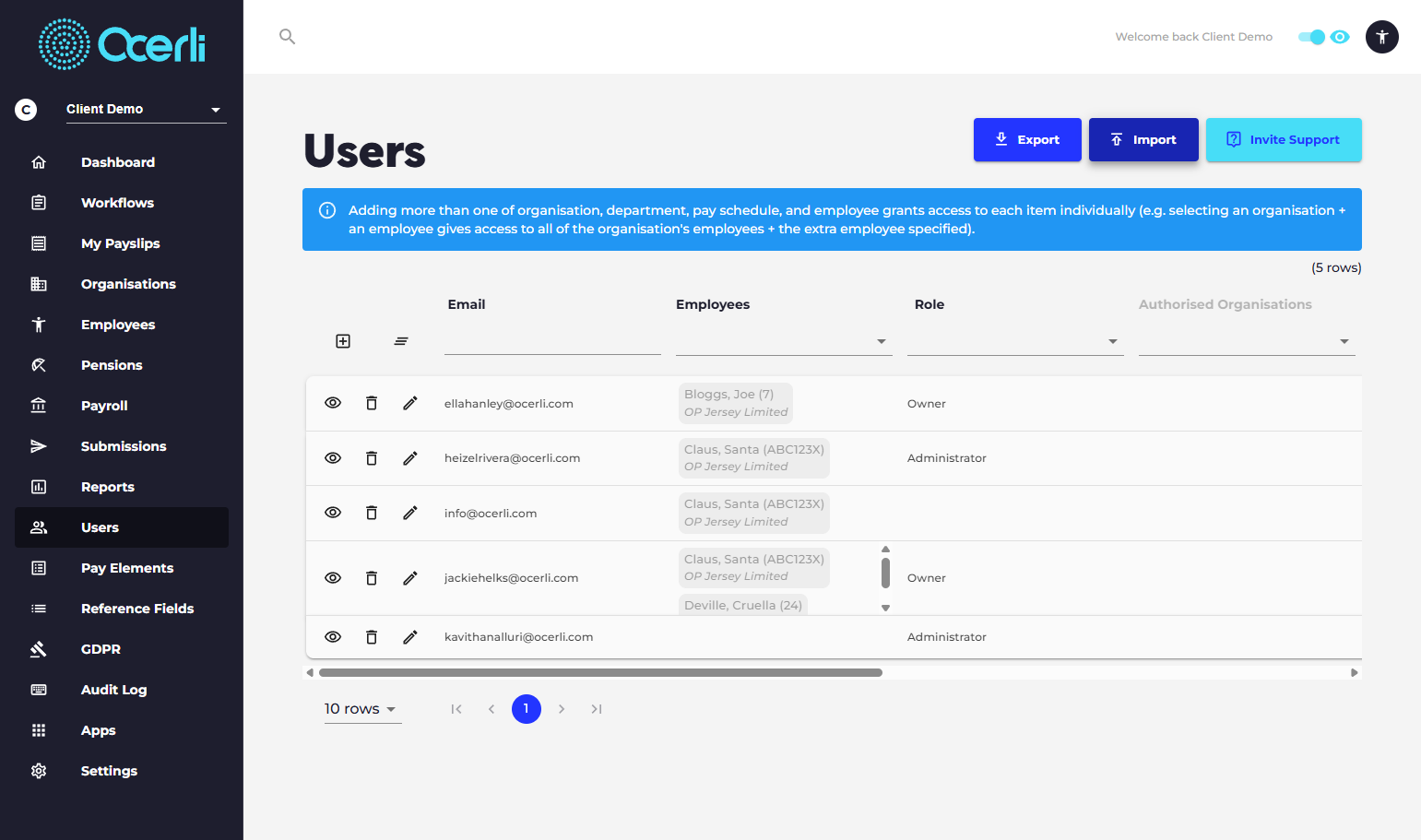The width and height of the screenshot is (1421, 840).
Task: Delete user info@ocerli.com
Action: pyautogui.click(x=372, y=513)
